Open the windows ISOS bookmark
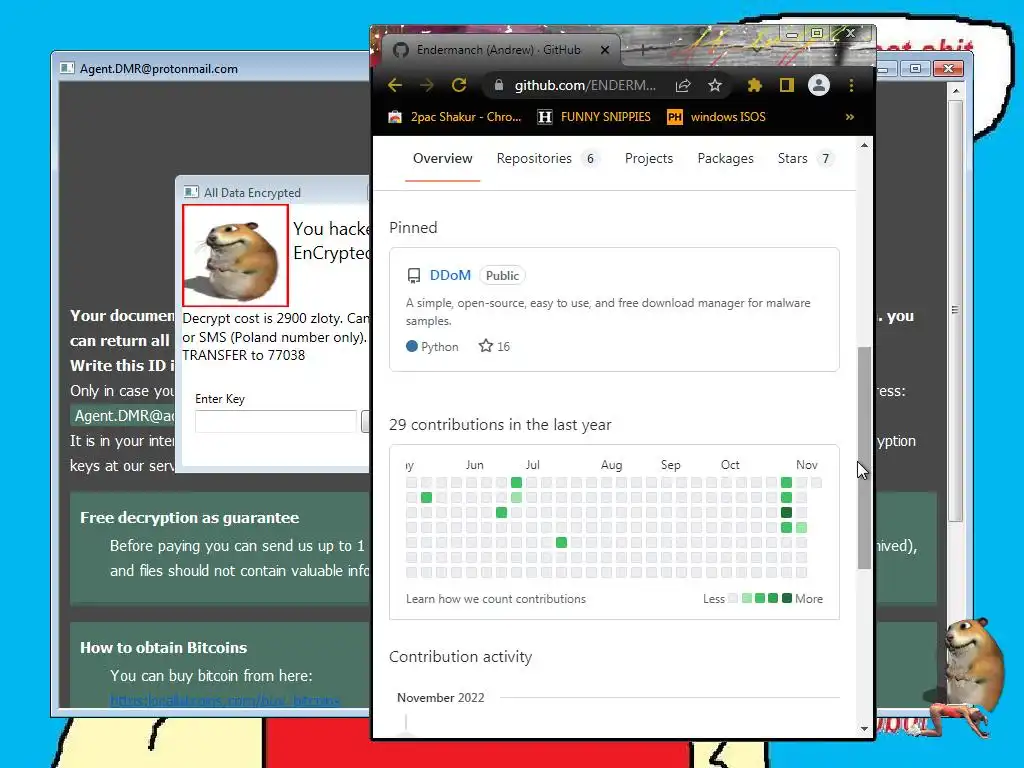This screenshot has height=768, width=1024. tap(716, 117)
